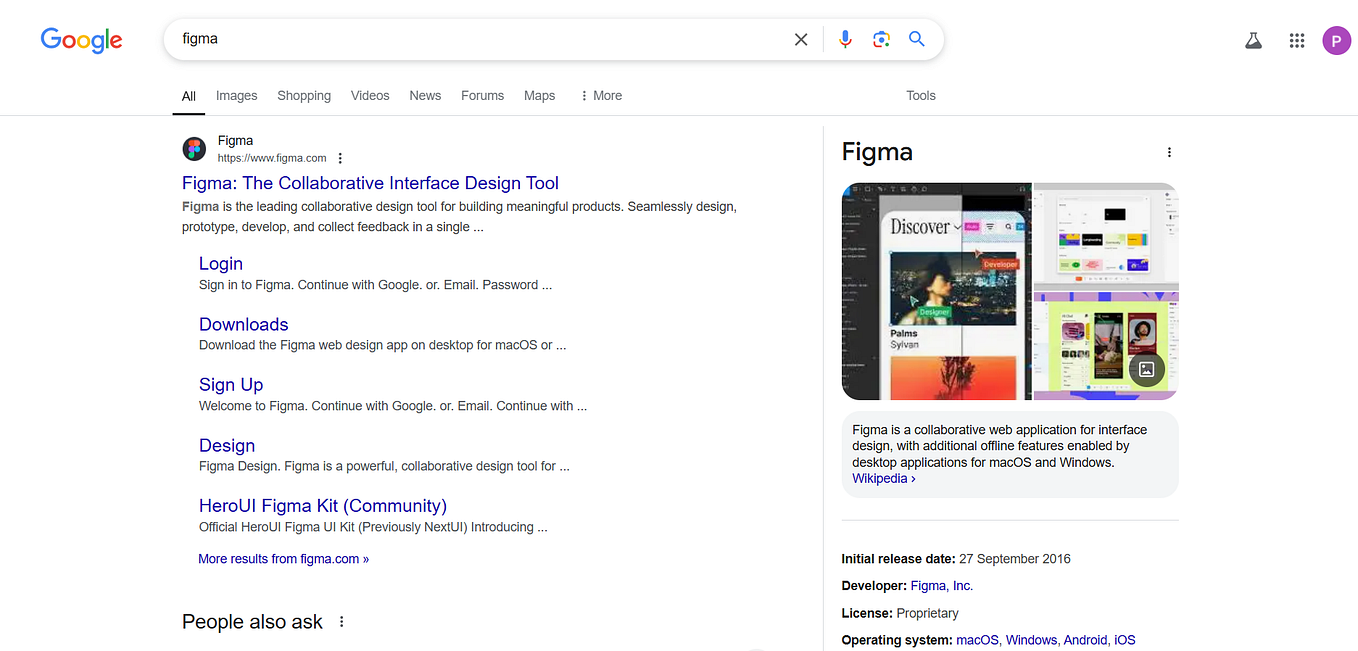Screen dimensions: 1358x651
Task: Open the People also ask options menu
Action: (x=341, y=621)
